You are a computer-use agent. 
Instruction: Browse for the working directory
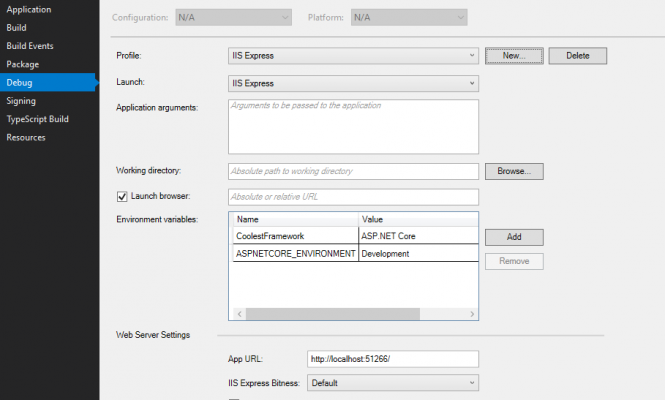514,171
